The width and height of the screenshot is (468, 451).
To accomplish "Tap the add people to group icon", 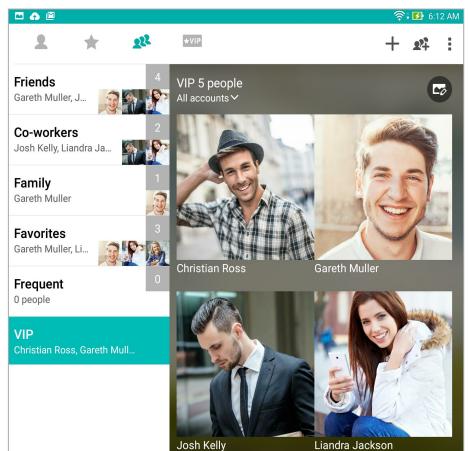I will pos(421,44).
